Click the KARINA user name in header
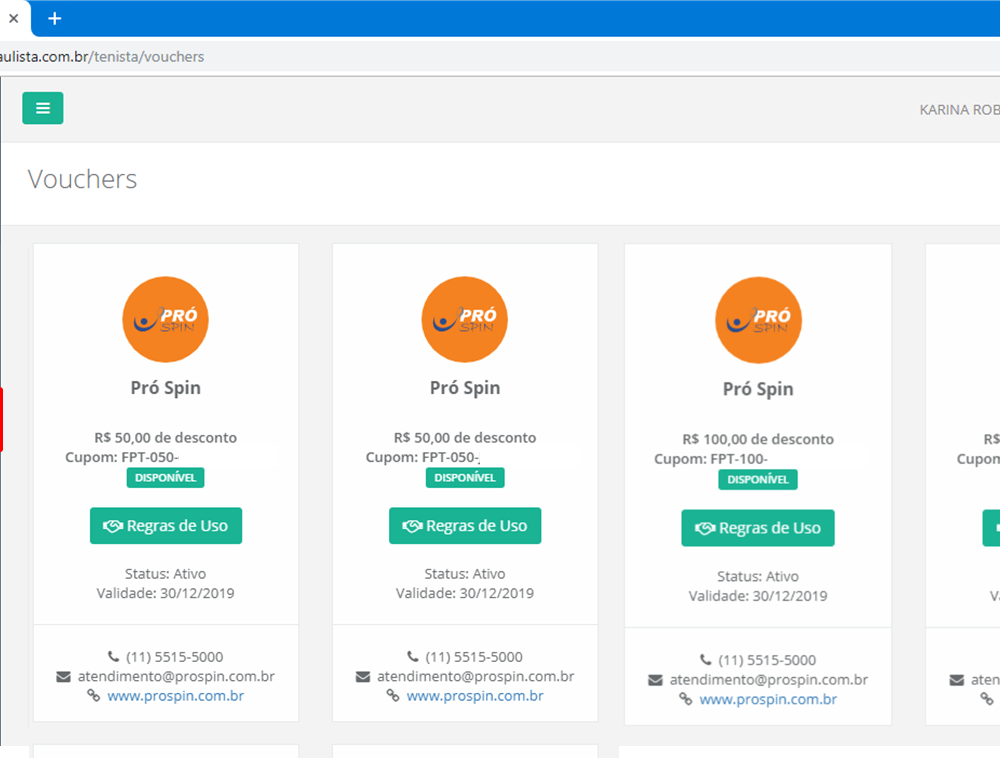 pos(958,110)
